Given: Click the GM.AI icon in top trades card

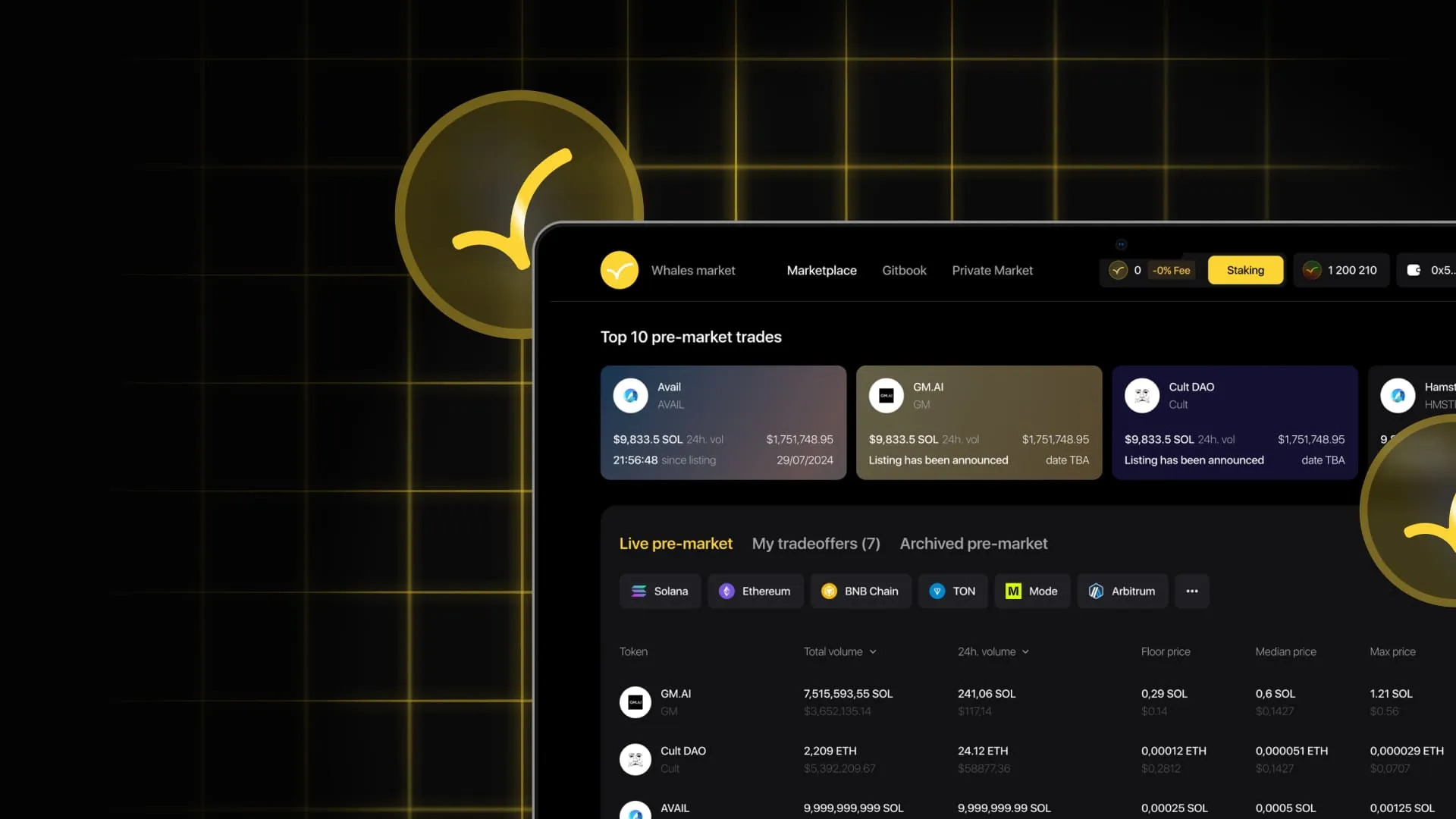Looking at the screenshot, I should (886, 395).
